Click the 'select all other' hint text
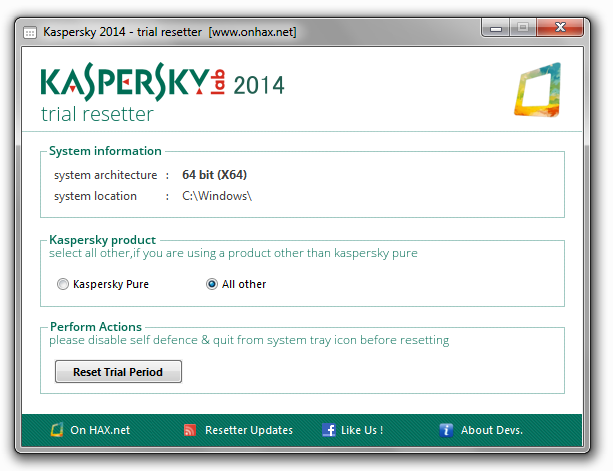613x471 pixels. (x=233, y=253)
